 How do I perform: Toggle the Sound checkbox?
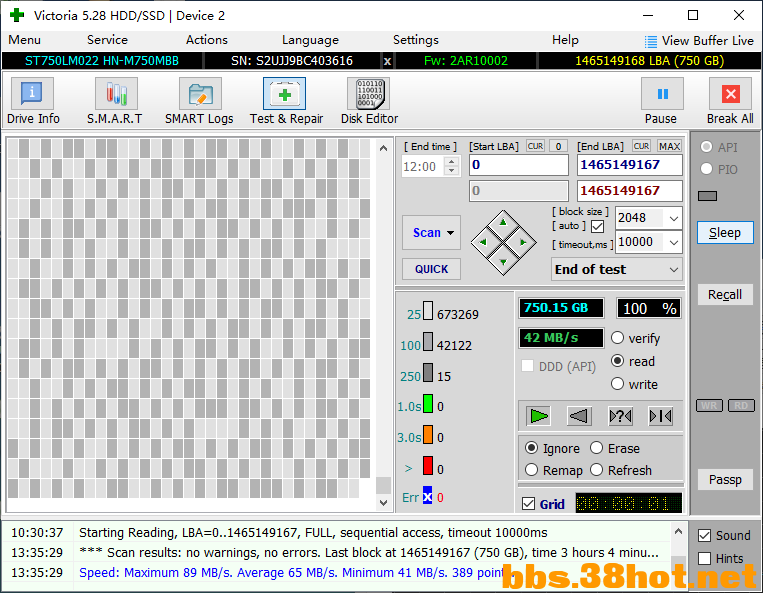pos(705,536)
